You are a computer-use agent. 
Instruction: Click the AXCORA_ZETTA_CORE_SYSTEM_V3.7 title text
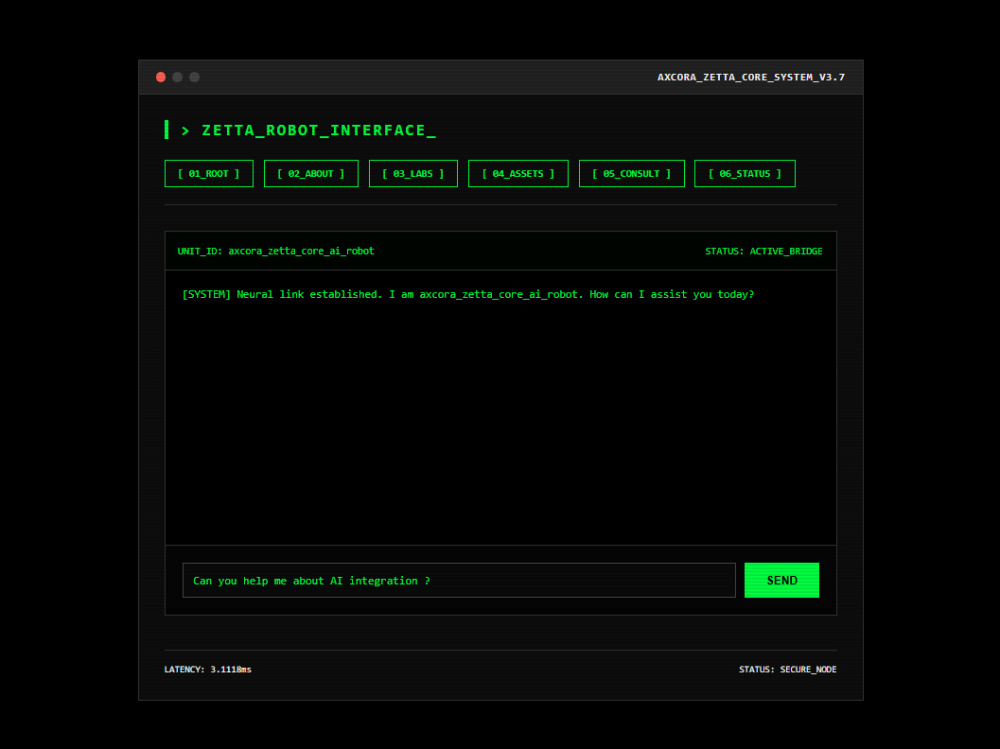click(x=751, y=77)
